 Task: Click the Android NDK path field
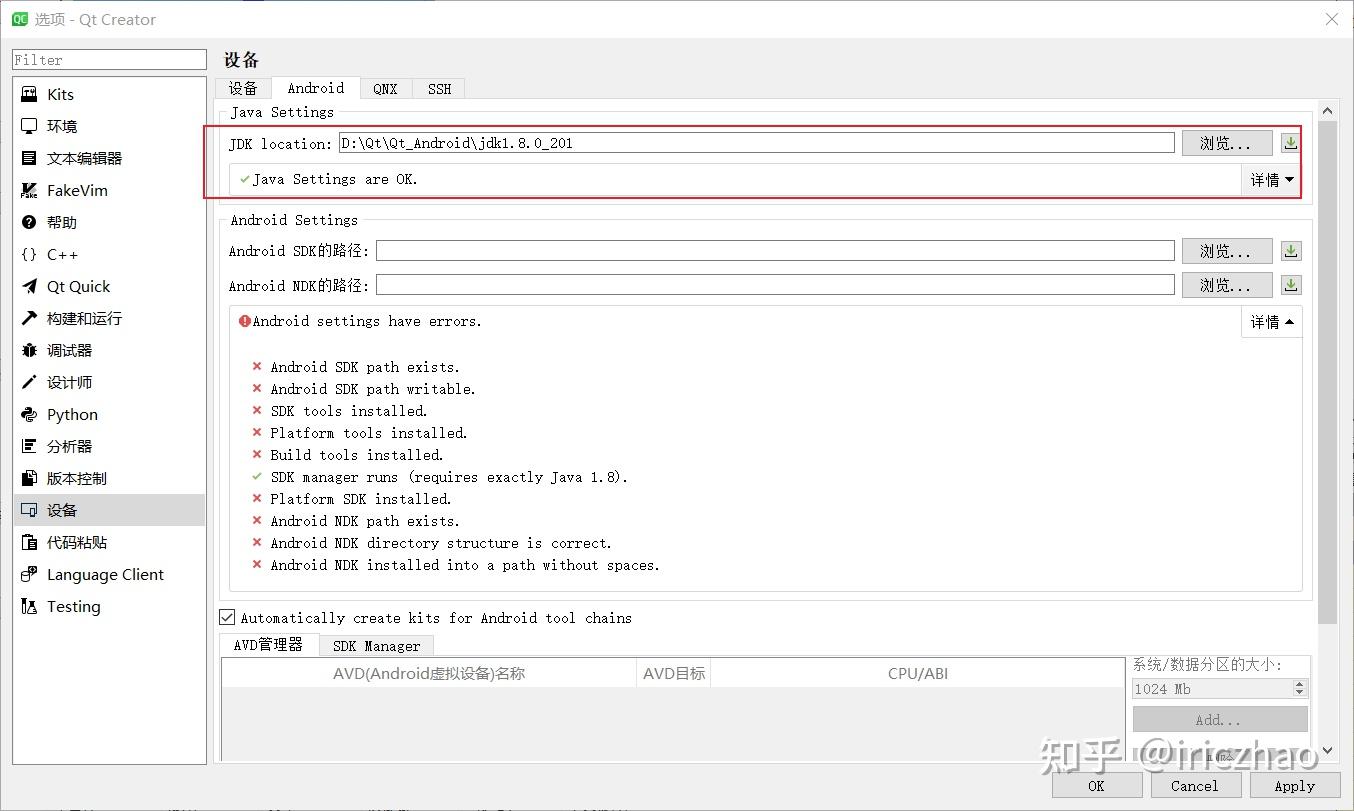click(x=775, y=285)
